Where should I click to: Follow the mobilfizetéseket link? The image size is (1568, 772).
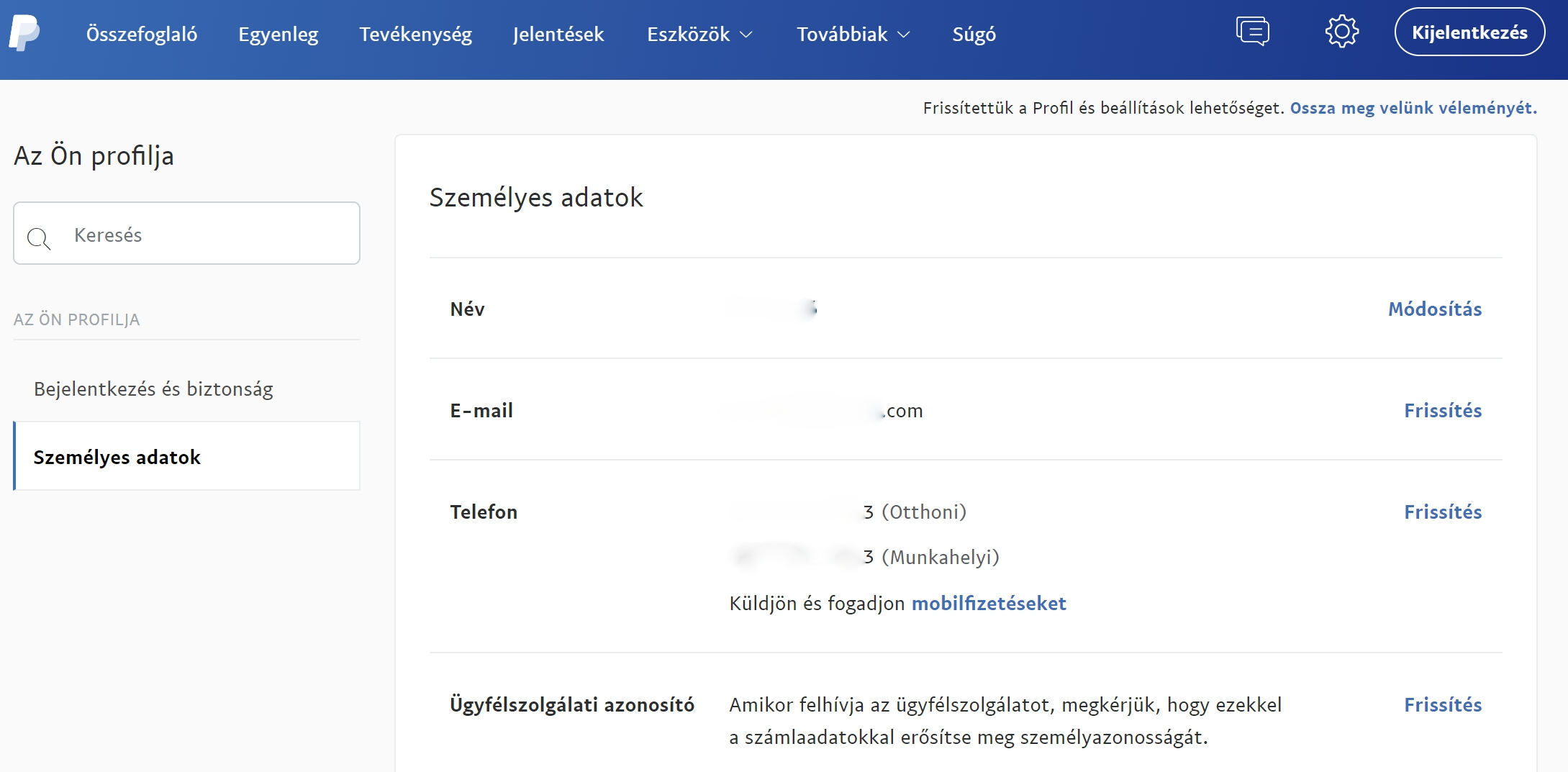pos(988,603)
